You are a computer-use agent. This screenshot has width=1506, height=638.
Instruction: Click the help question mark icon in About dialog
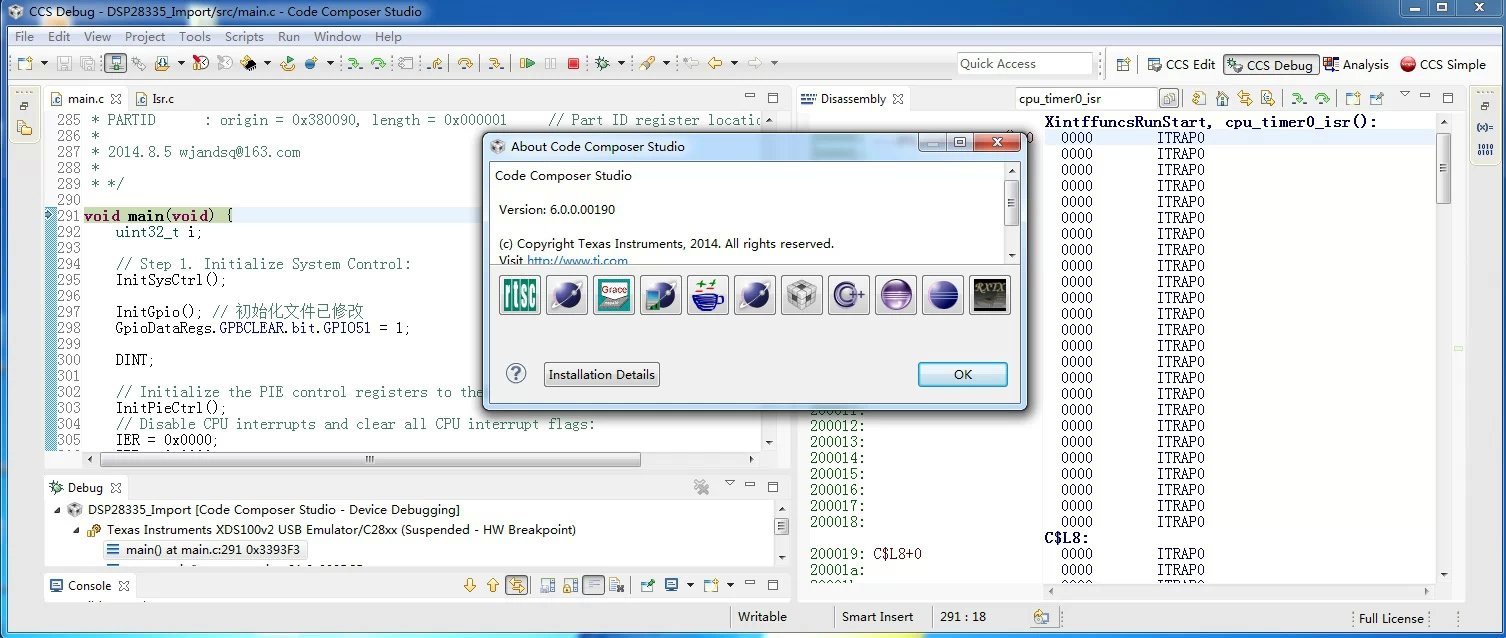point(516,373)
